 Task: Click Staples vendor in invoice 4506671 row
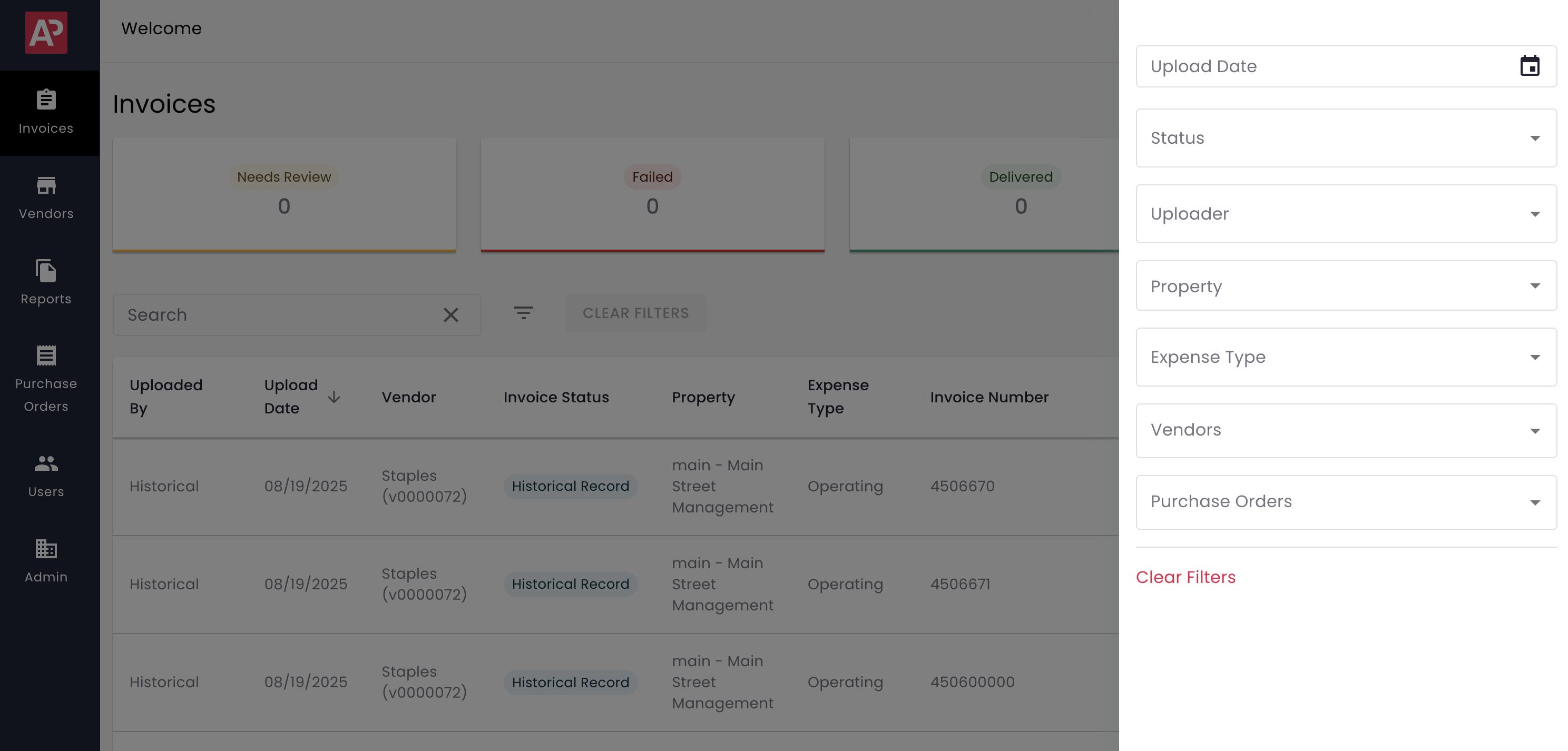coord(424,584)
